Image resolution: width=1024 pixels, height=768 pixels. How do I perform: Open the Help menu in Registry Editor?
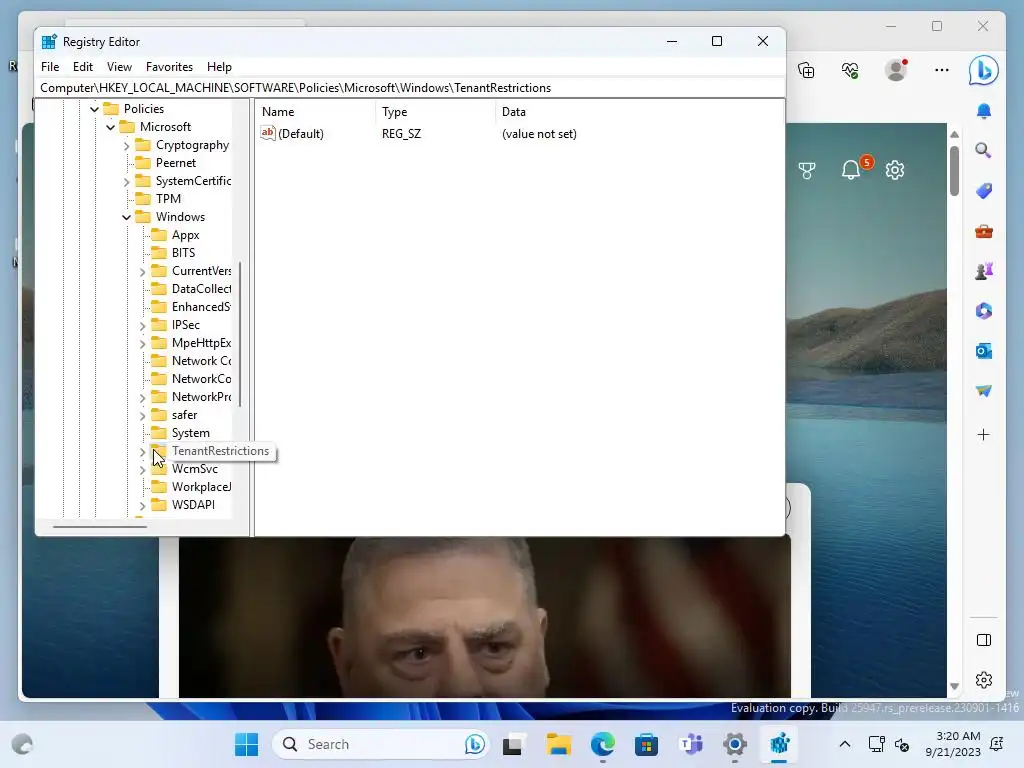219,67
